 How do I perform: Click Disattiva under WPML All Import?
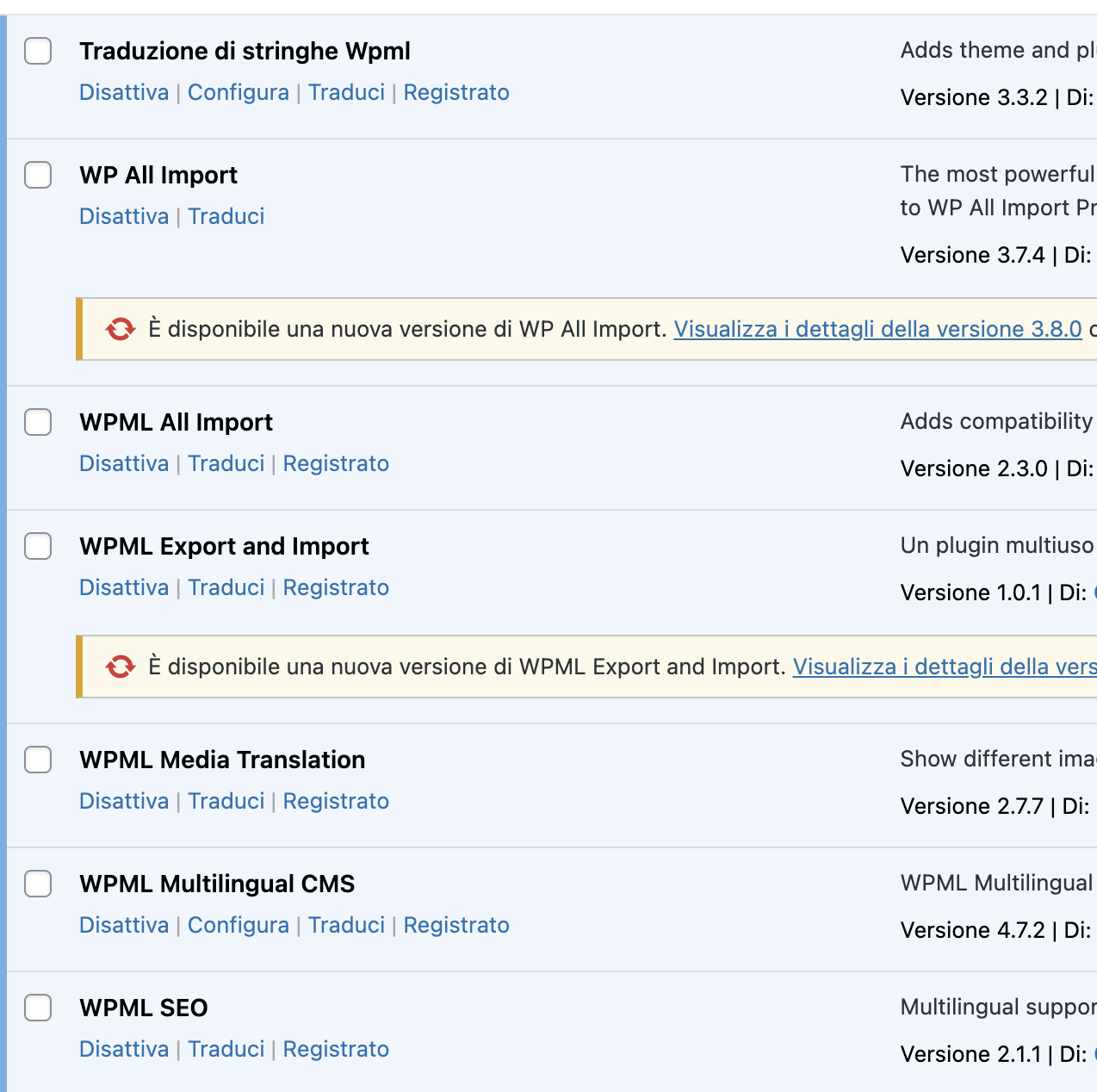(124, 463)
